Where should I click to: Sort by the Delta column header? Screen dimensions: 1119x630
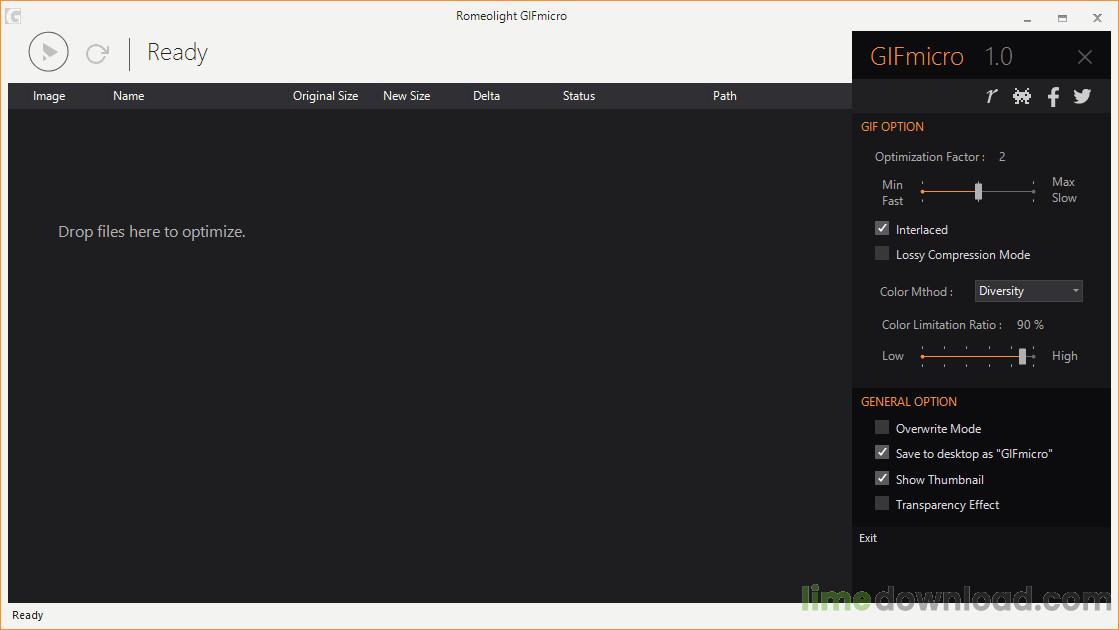(487, 96)
